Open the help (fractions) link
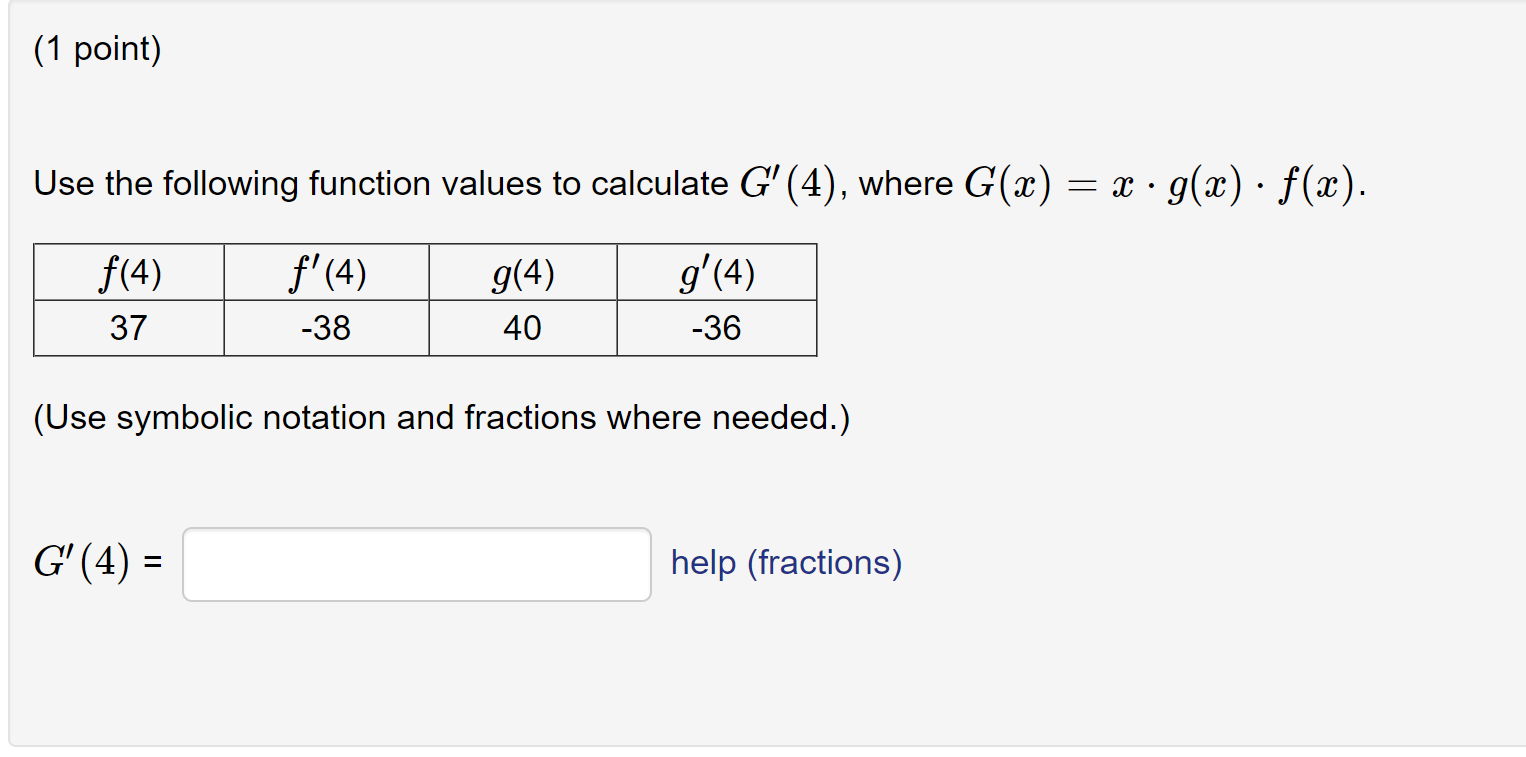Viewport: 1526px width, 757px height. [786, 563]
